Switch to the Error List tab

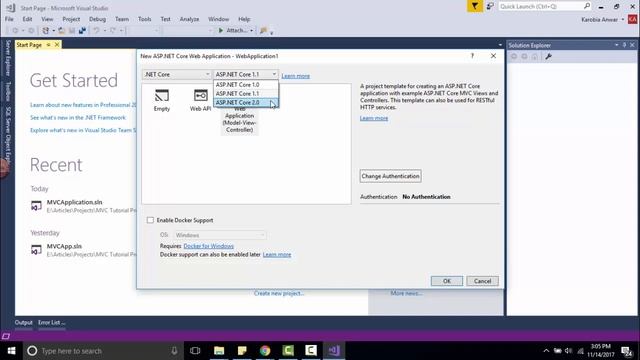click(x=51, y=322)
